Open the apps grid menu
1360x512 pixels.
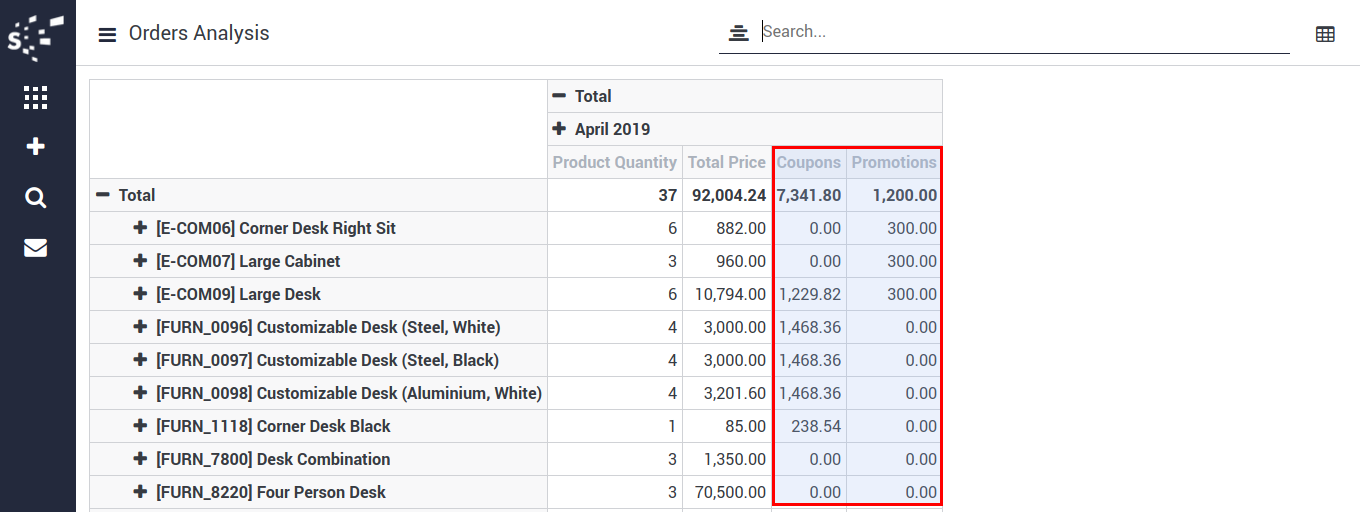tap(36, 97)
